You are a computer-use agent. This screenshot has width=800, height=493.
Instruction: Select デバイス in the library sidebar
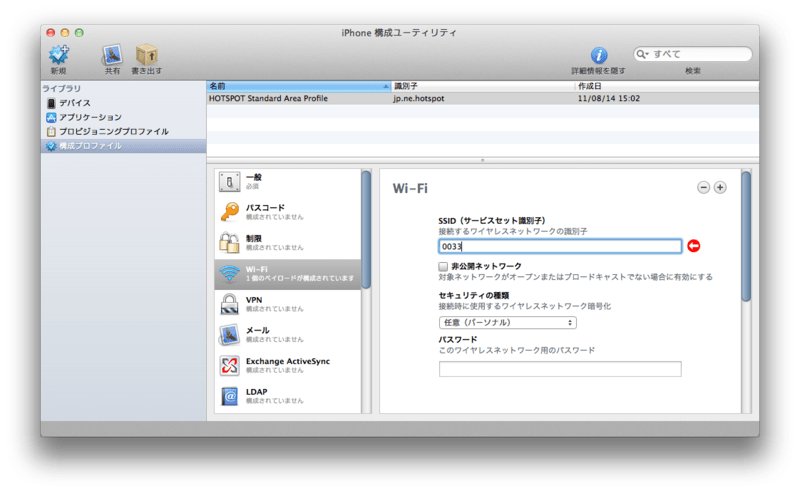[74, 103]
